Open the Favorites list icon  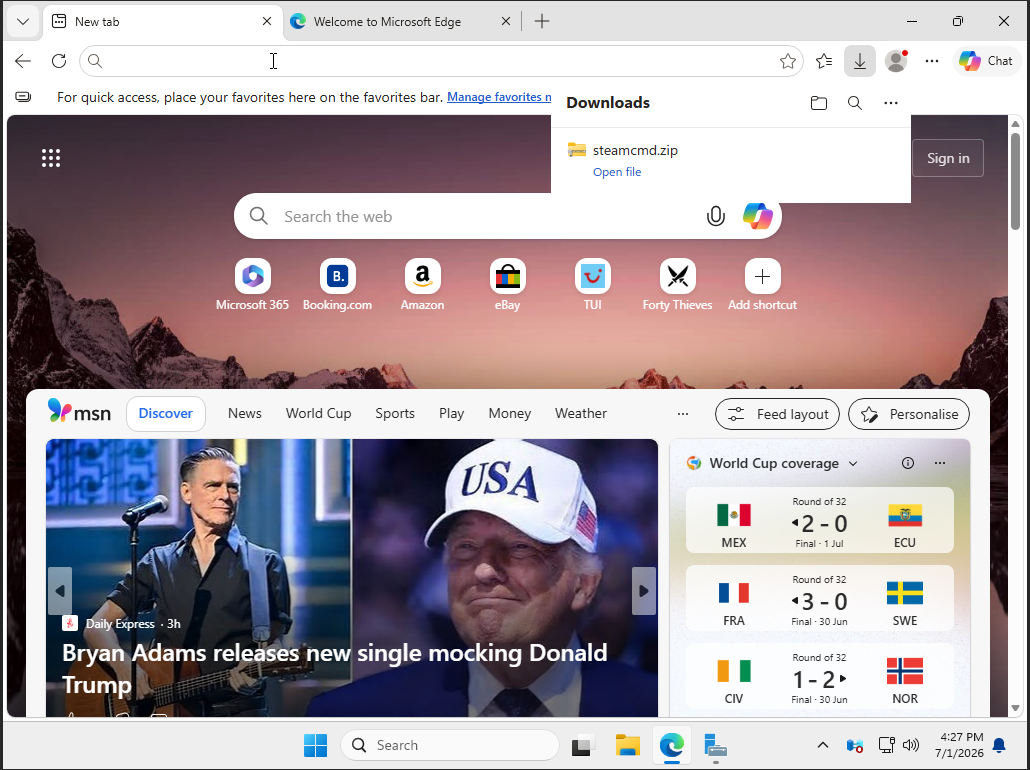tap(824, 61)
